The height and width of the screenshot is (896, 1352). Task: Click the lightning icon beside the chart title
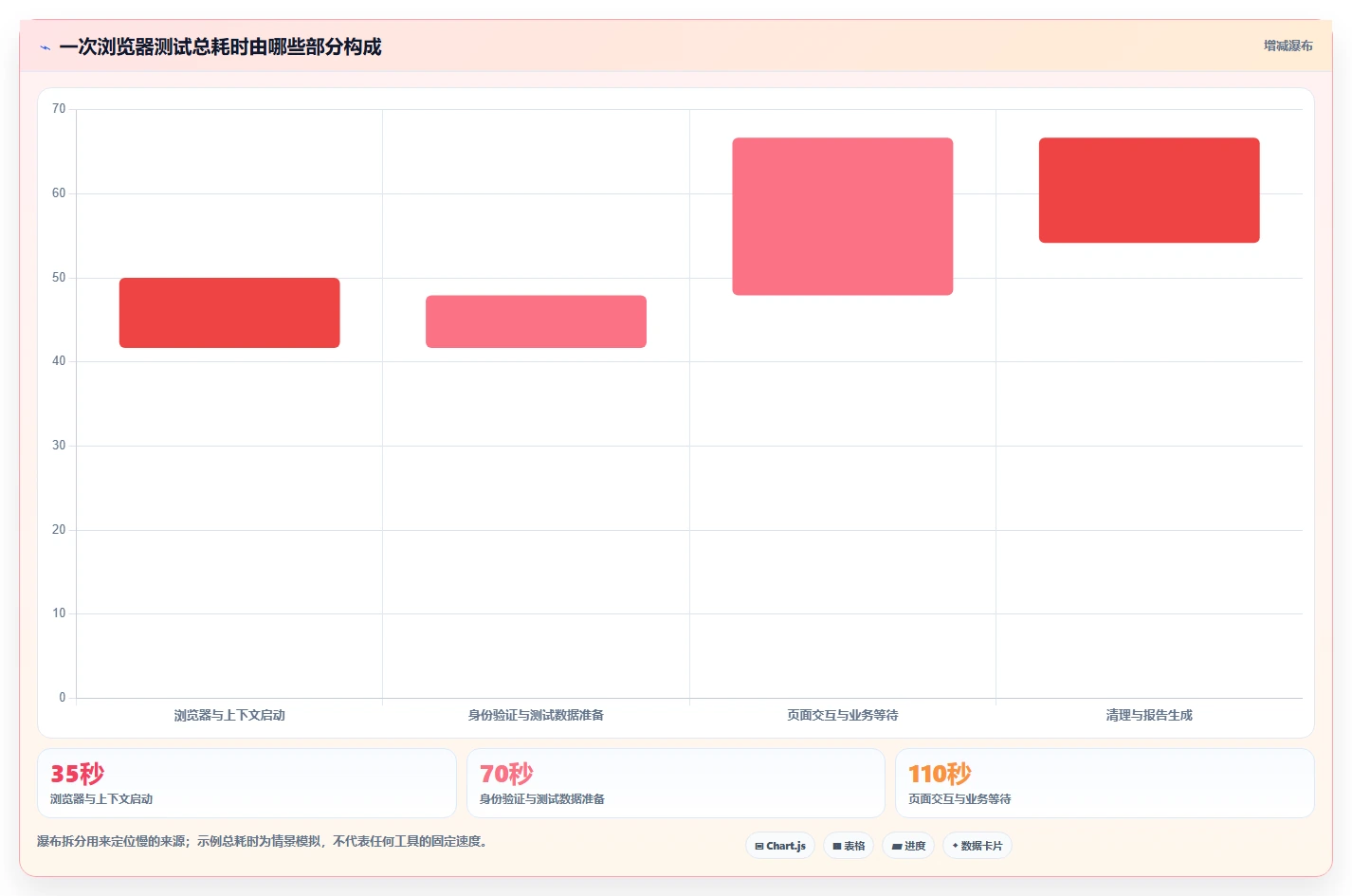click(45, 47)
